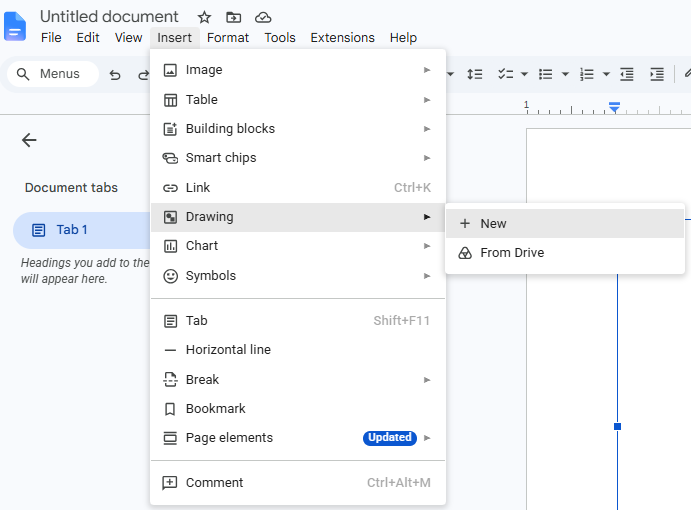Open the Tools menu
Viewport: 691px width, 510px height.
click(280, 38)
